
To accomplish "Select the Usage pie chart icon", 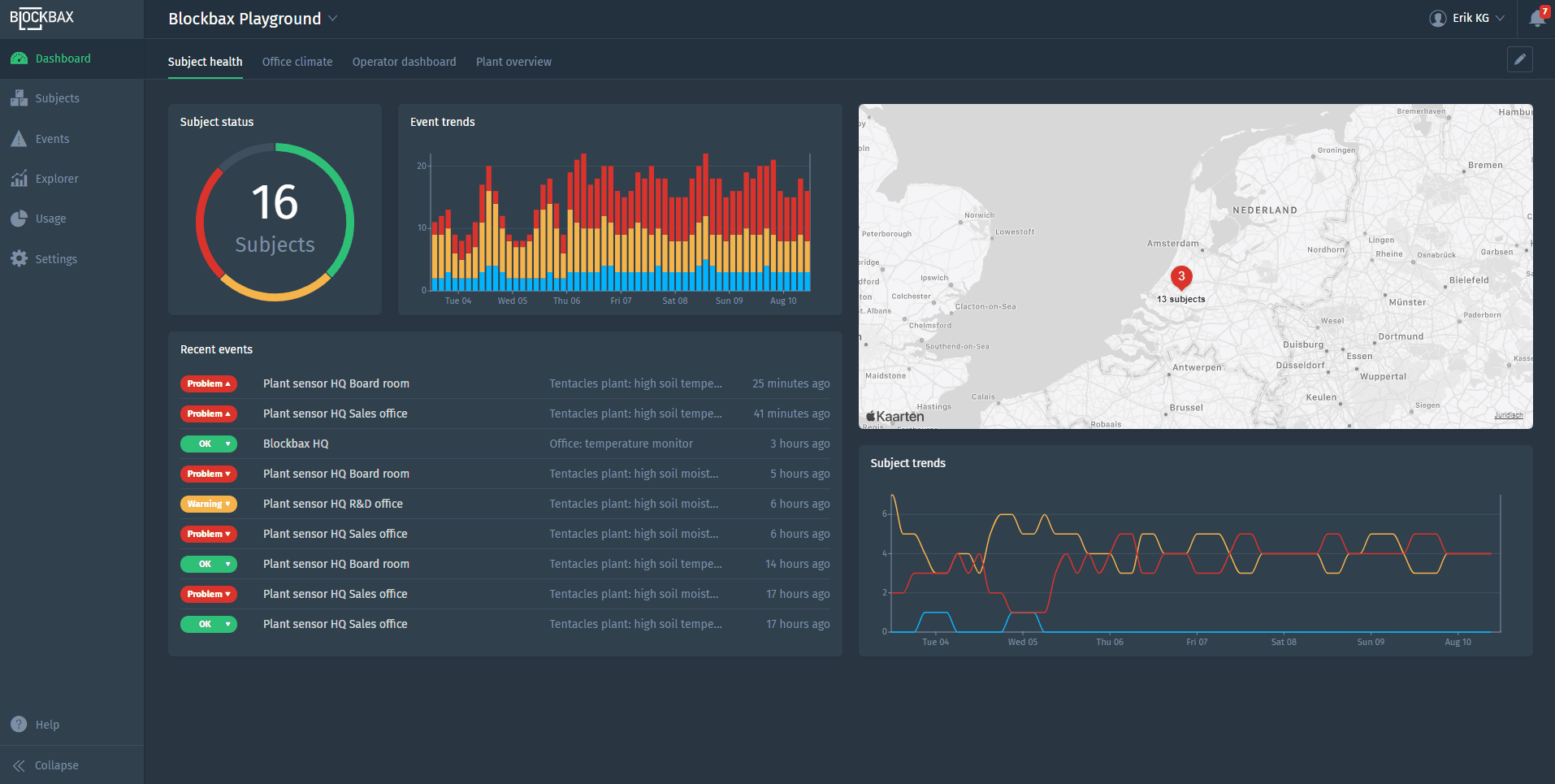I will point(19,219).
